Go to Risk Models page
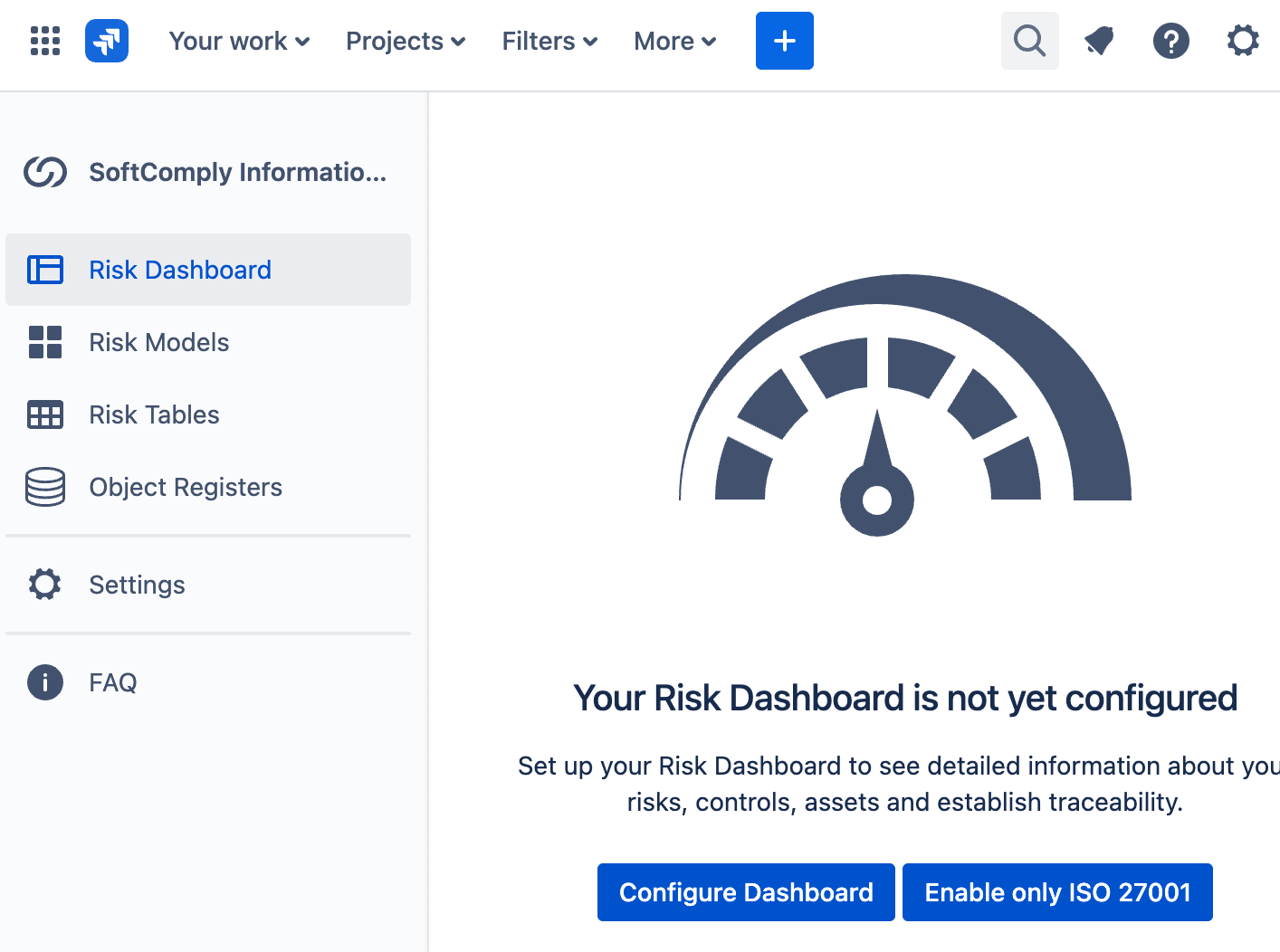Image resolution: width=1280 pixels, height=952 pixels. [x=208, y=342]
